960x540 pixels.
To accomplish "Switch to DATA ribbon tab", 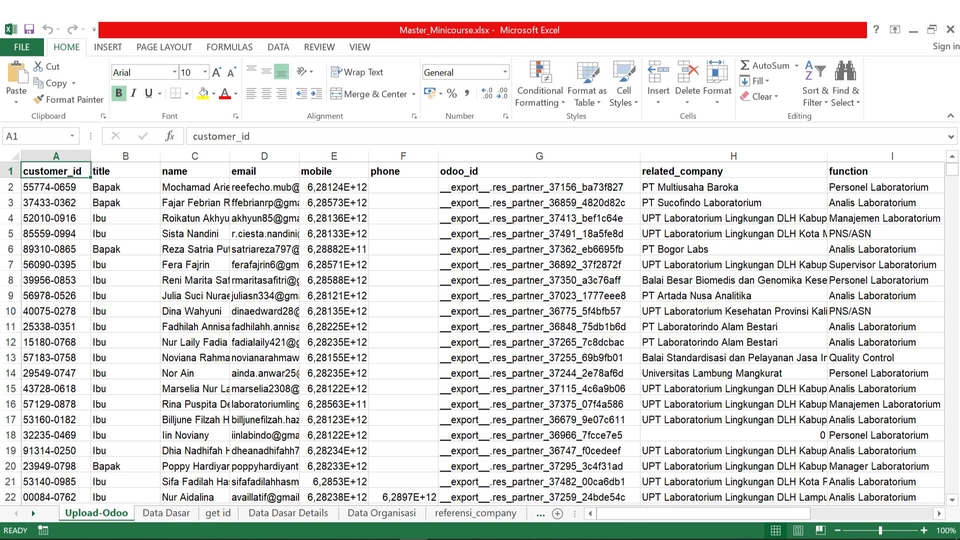I will coord(278,47).
